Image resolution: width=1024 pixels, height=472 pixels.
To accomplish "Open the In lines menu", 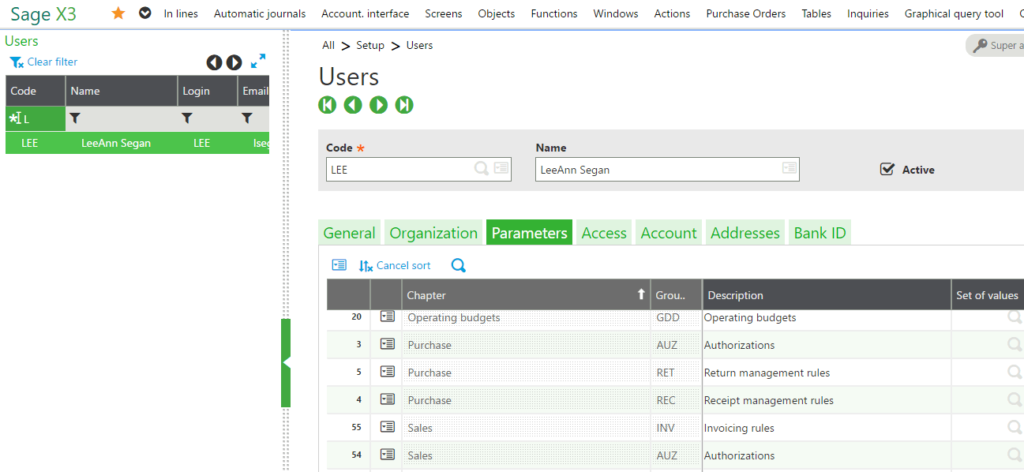I will (181, 14).
